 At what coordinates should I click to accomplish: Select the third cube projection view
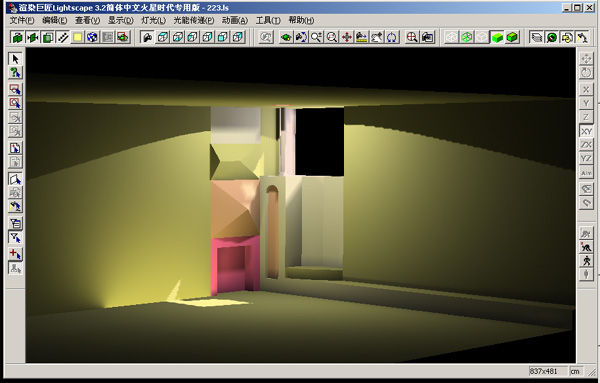click(192, 37)
